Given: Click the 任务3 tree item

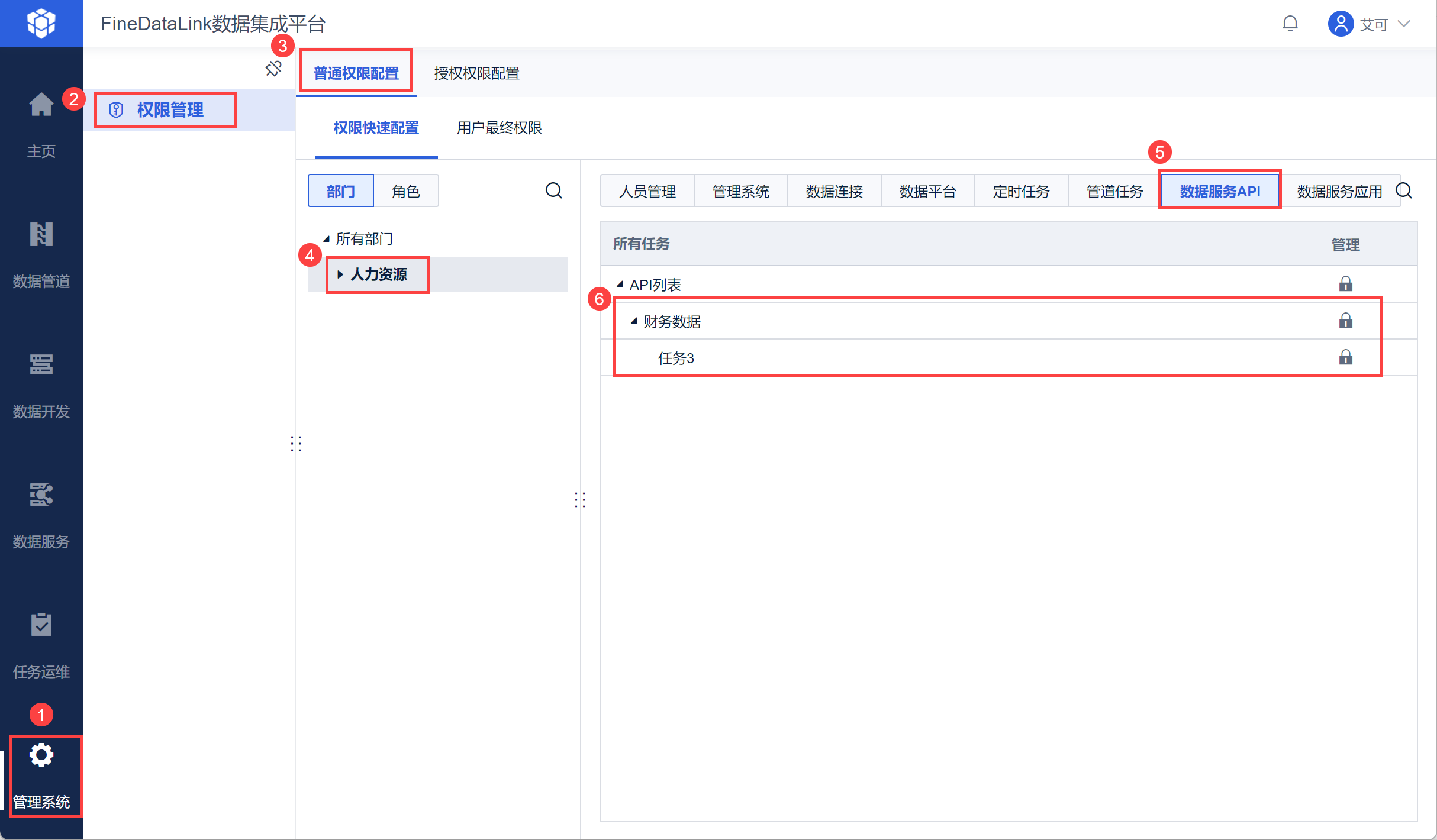Looking at the screenshot, I should (x=675, y=358).
